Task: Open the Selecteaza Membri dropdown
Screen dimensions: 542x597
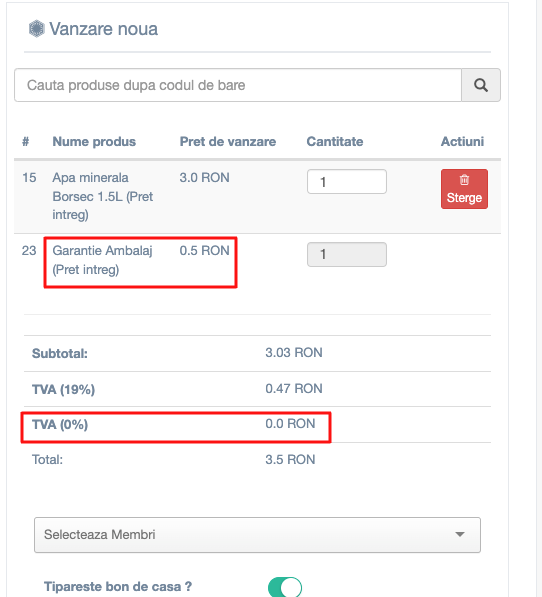Action: (x=257, y=535)
